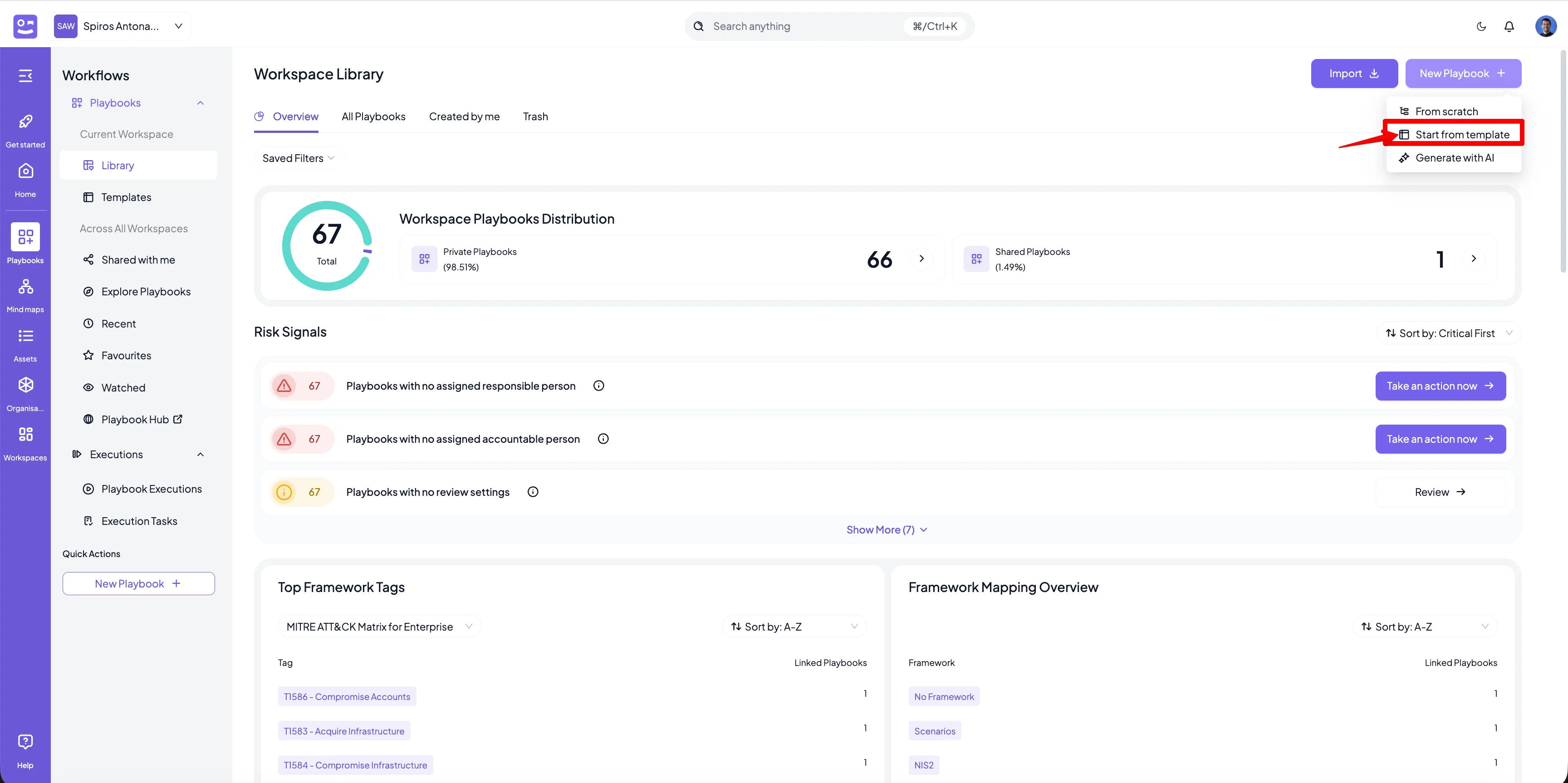
Task: Take action on no accountable person
Action: [x=1440, y=439]
